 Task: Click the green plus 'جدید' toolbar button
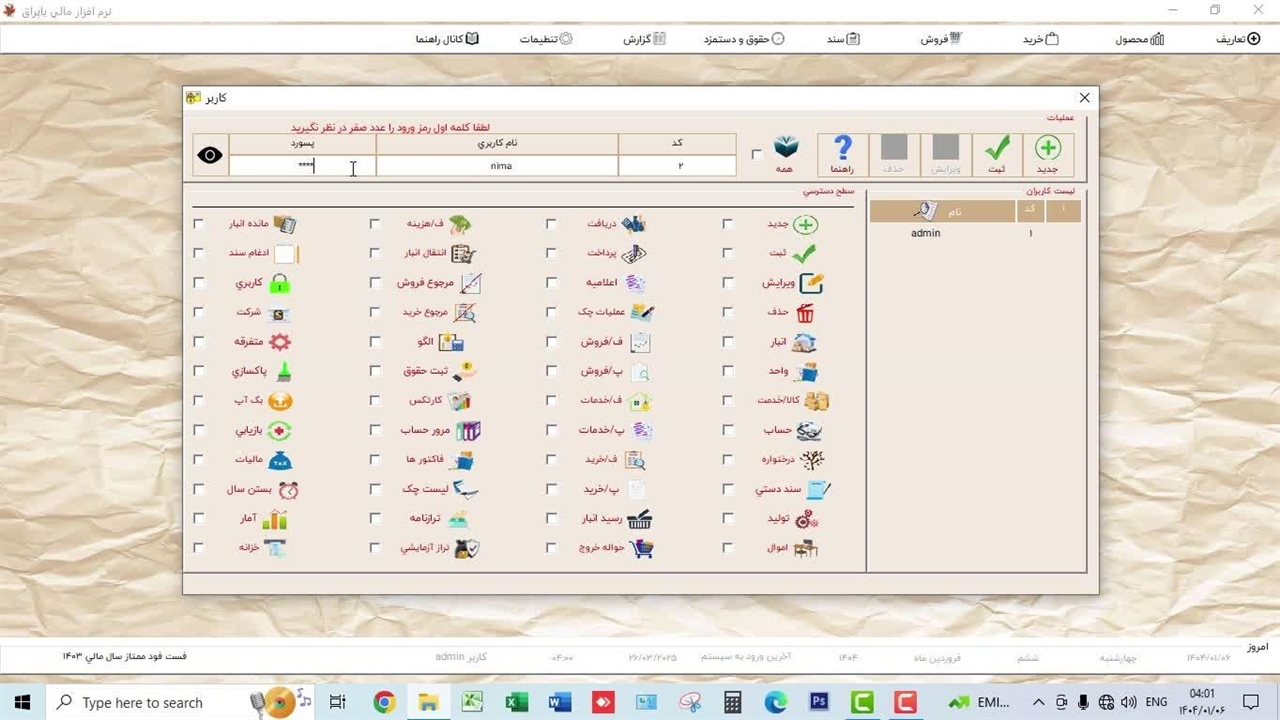[x=1047, y=154]
